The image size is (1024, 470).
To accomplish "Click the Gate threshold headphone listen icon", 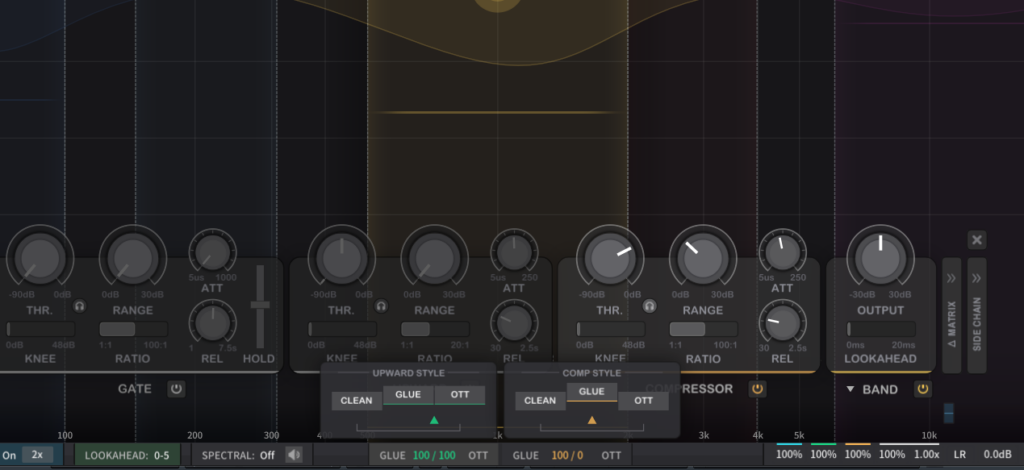I will (x=79, y=307).
